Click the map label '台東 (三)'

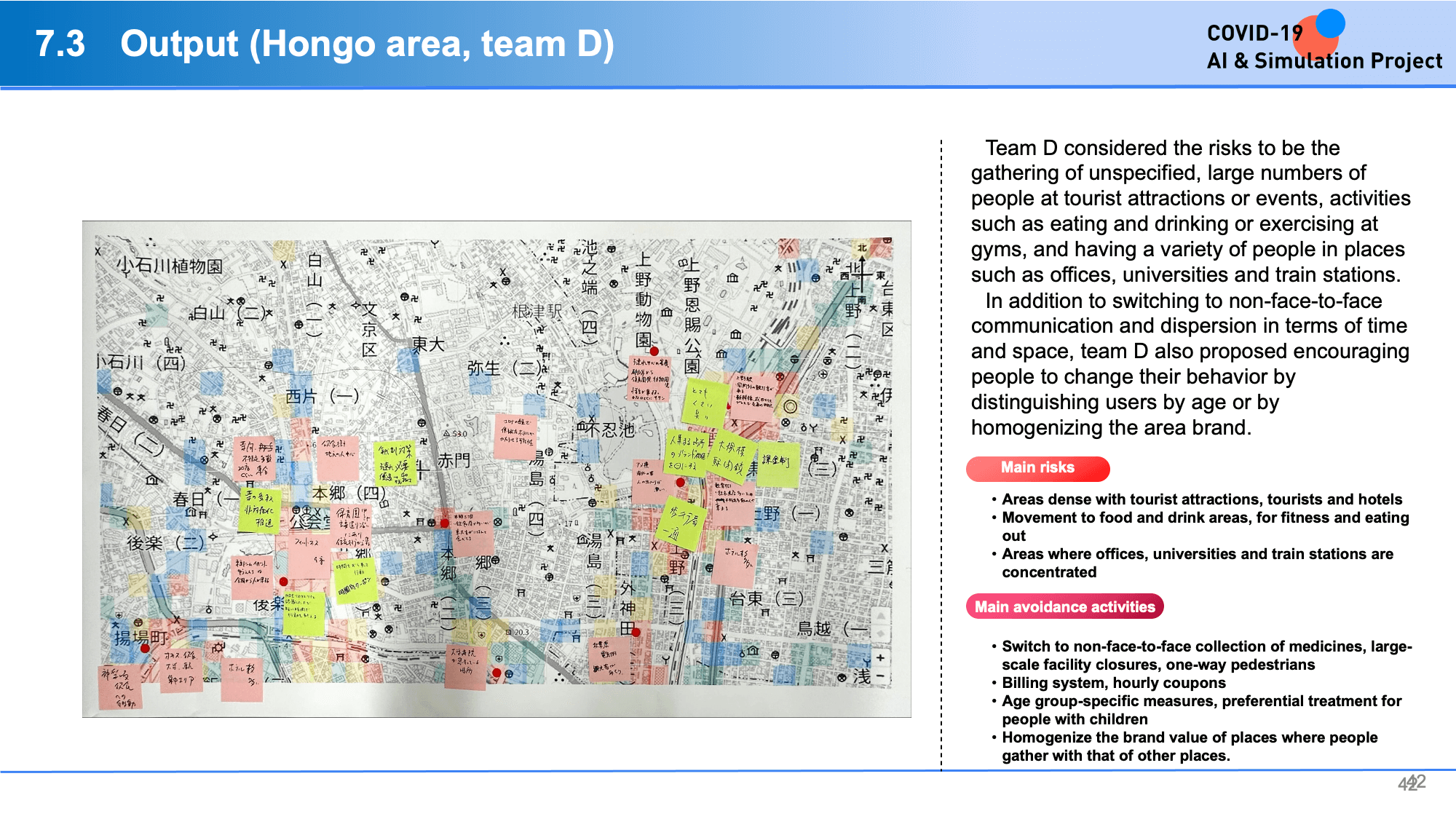tap(766, 598)
